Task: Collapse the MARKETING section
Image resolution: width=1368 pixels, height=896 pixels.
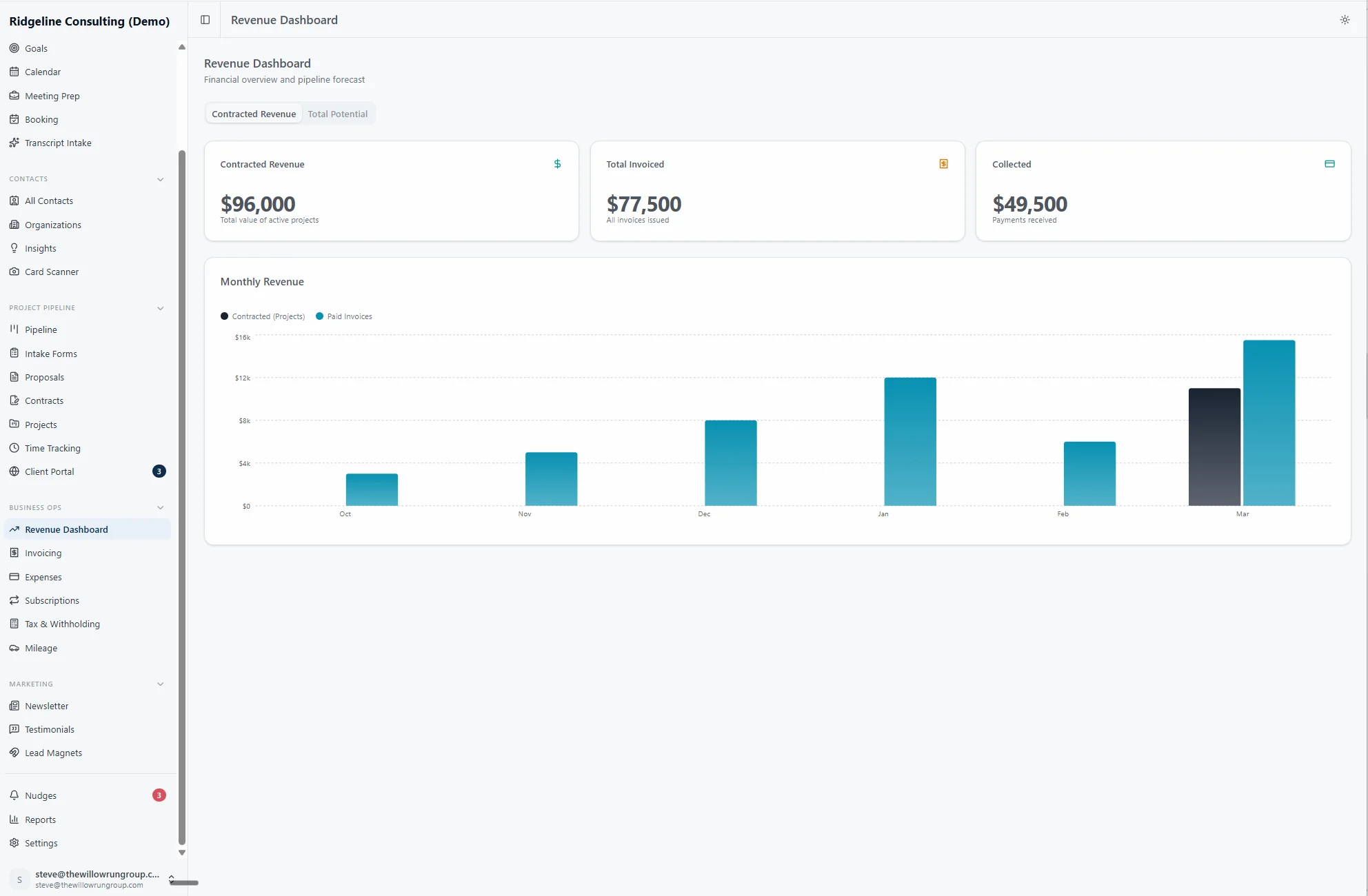Action: point(161,684)
